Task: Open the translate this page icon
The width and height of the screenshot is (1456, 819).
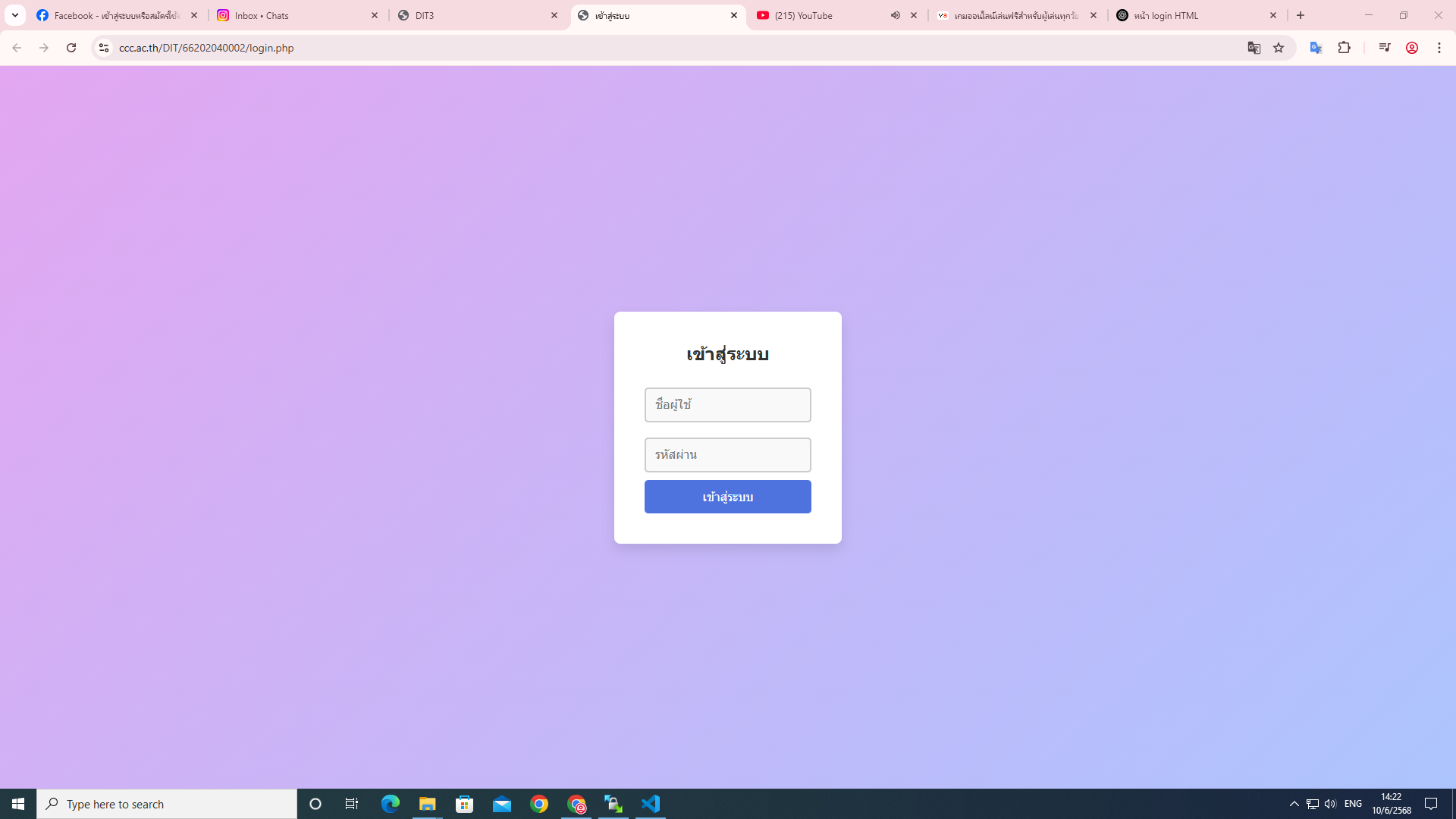Action: point(1254,48)
